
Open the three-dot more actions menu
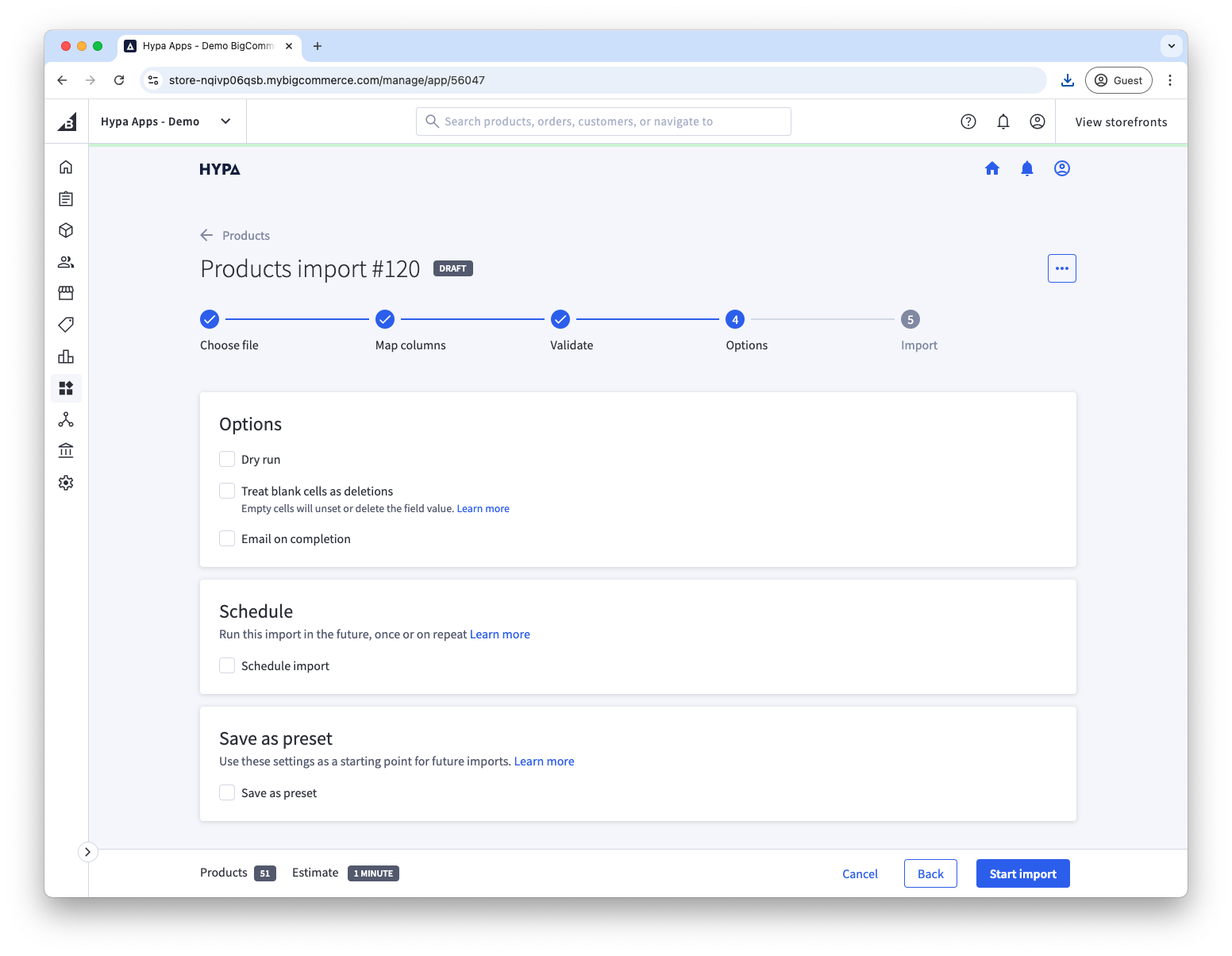[1061, 268]
